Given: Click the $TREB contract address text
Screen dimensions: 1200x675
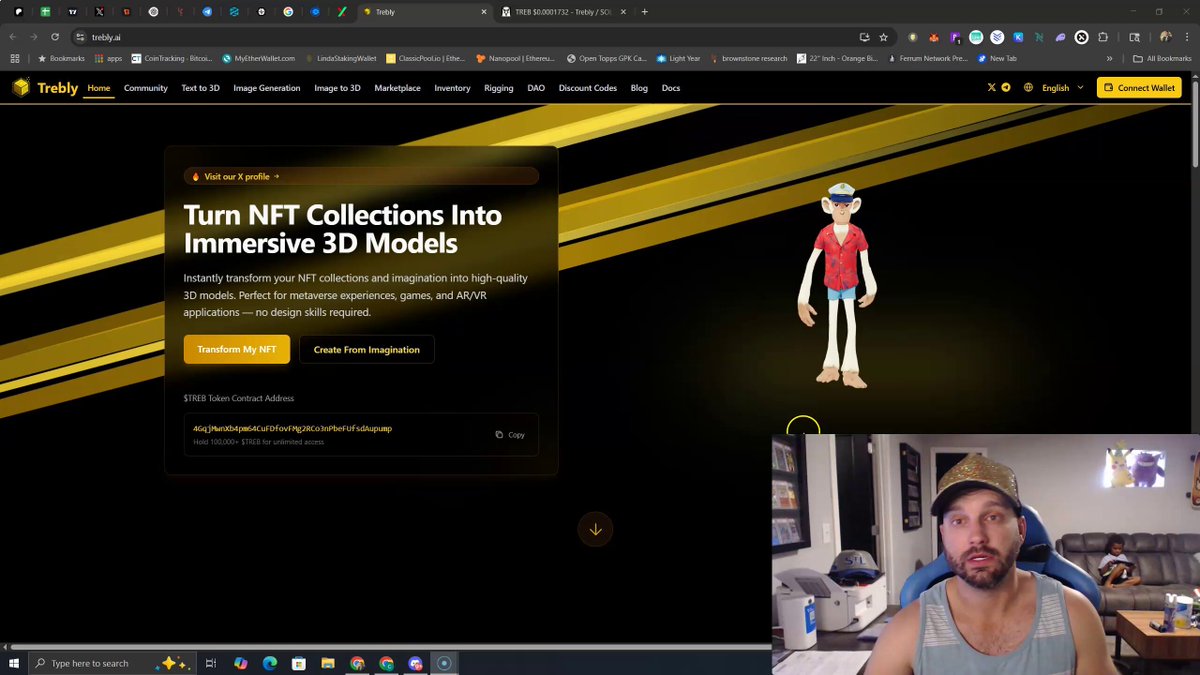Looking at the screenshot, I should 292,428.
